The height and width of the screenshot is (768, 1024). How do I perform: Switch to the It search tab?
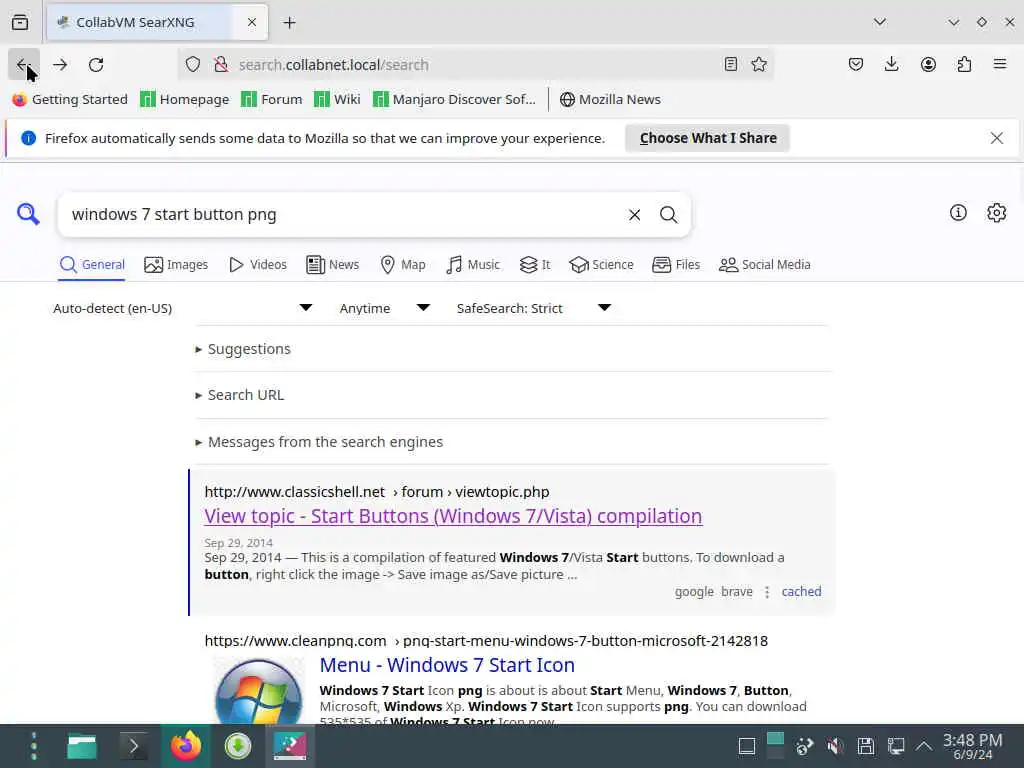(x=535, y=264)
